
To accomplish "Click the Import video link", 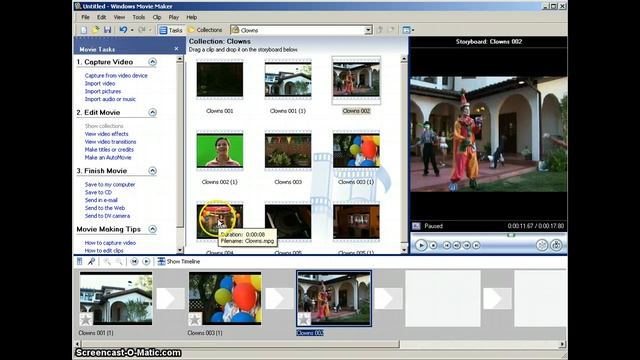I will click(100, 83).
